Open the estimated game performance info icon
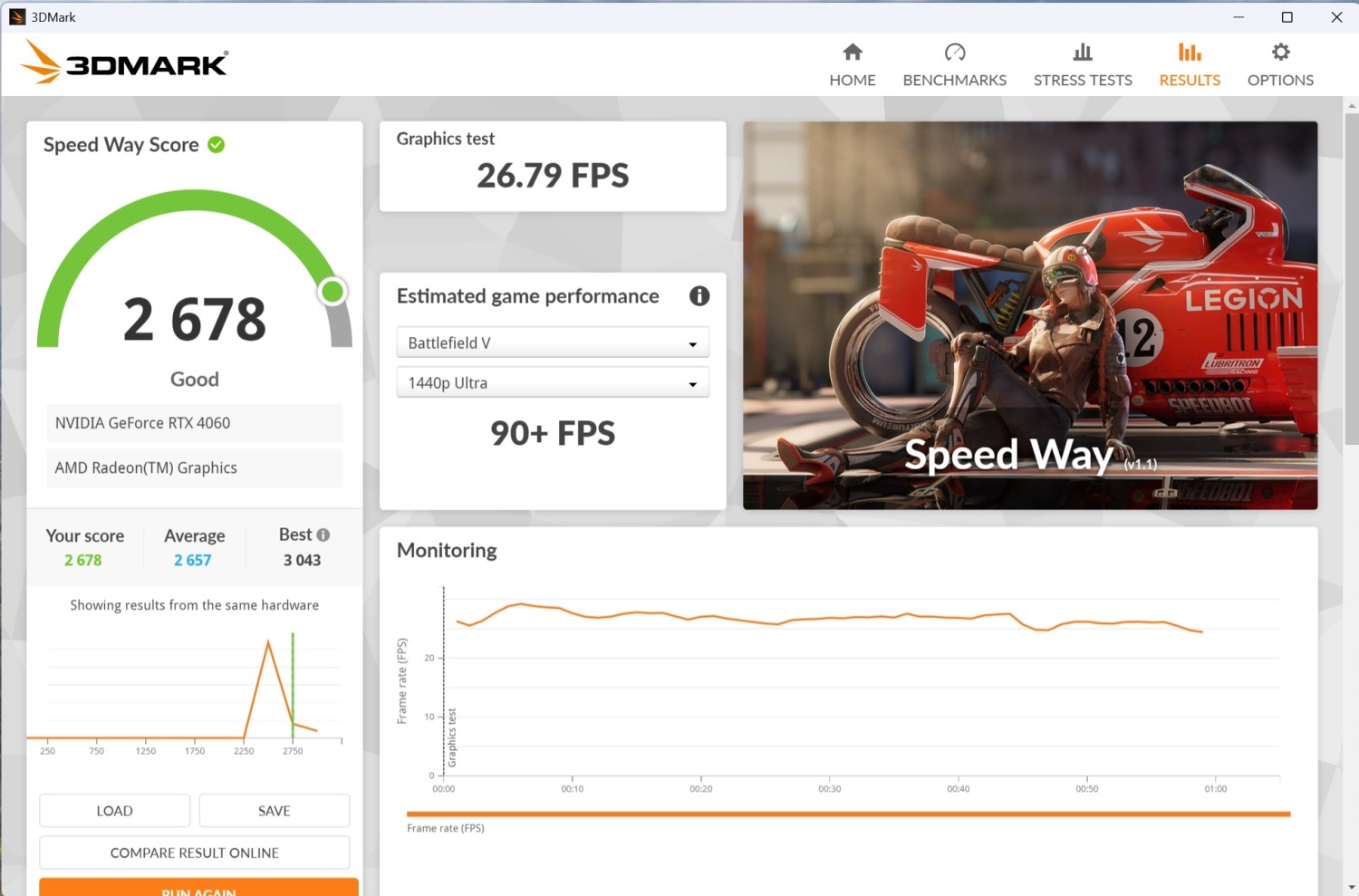This screenshot has width=1359, height=896. click(699, 296)
